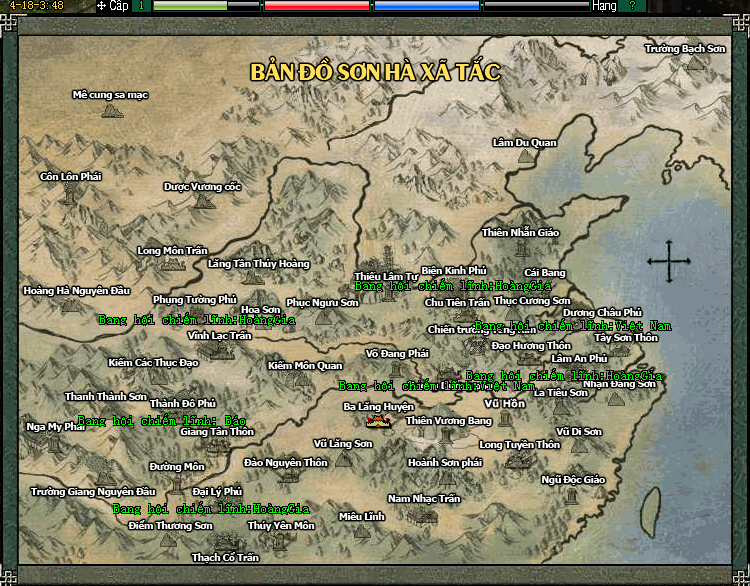Screen dimensions: 750x586
Task: Click the red health bar
Action: coord(316,6)
